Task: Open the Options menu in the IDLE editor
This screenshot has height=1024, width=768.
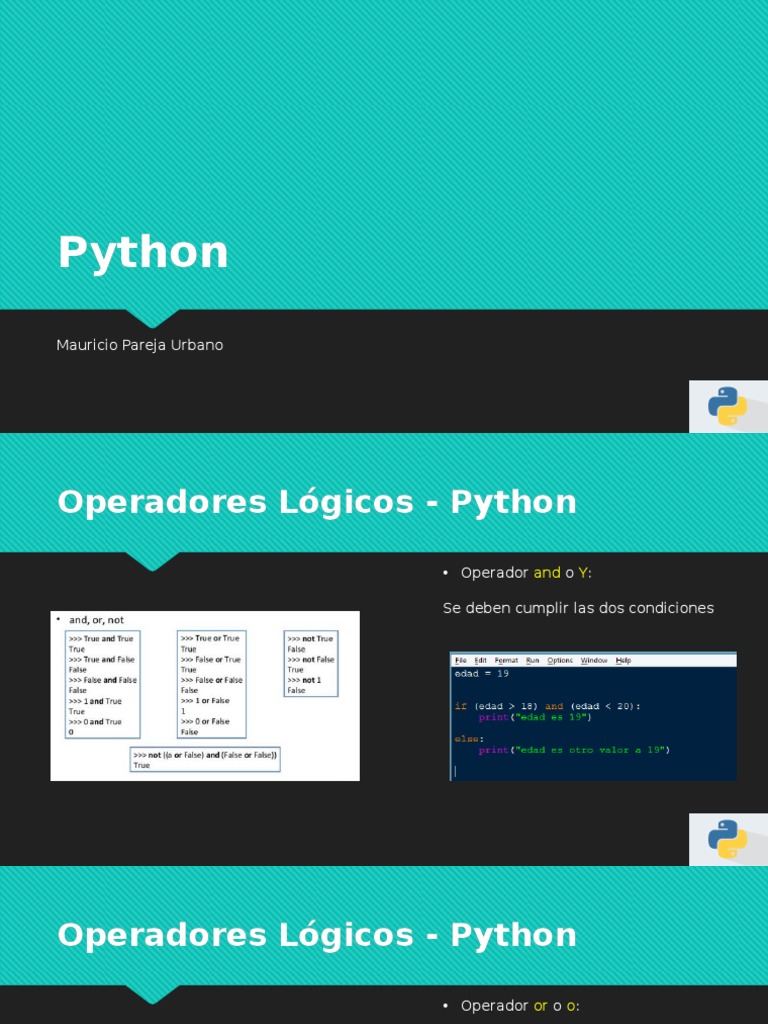Action: pos(560,660)
